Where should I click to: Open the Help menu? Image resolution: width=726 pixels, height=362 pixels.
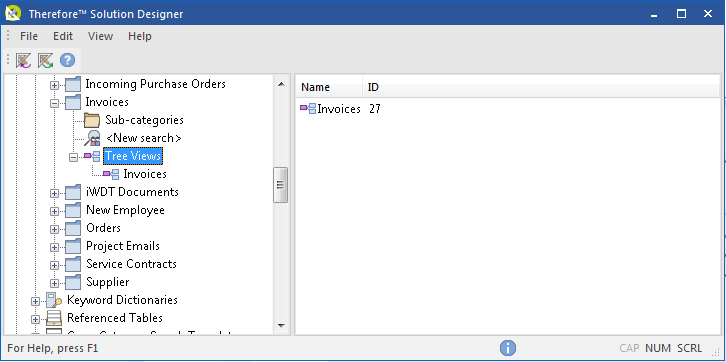tap(140, 36)
